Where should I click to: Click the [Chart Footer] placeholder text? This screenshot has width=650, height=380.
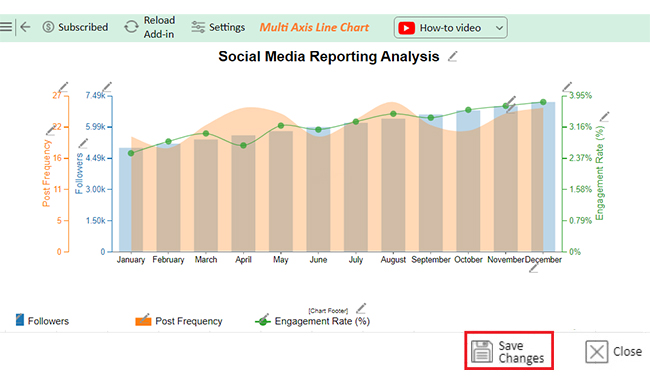click(328, 311)
